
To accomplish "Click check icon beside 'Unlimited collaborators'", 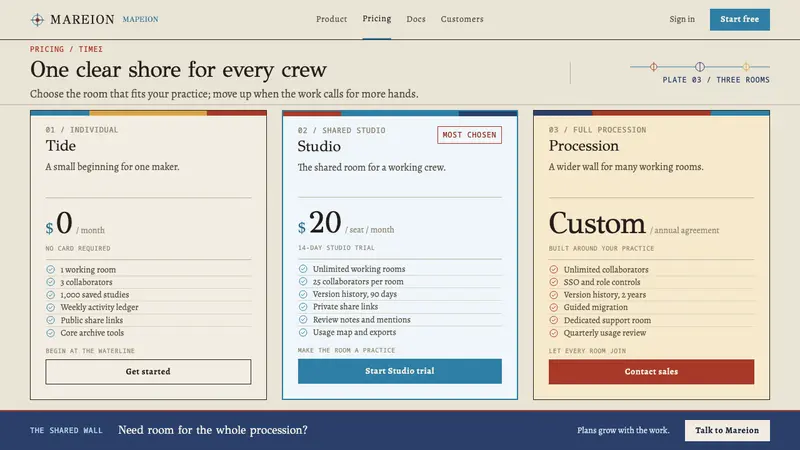I will tap(554, 269).
